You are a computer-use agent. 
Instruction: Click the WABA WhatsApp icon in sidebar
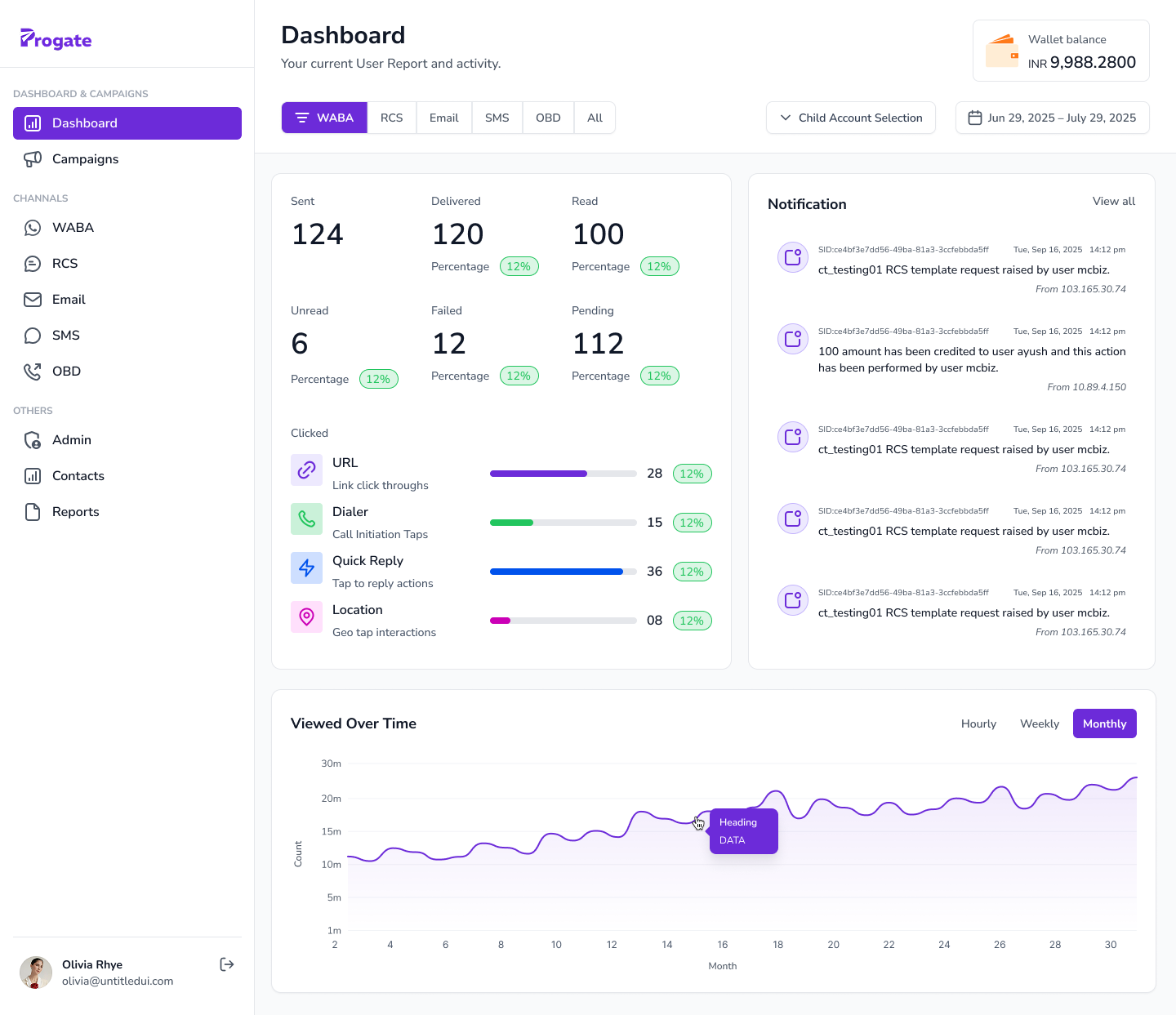(x=33, y=228)
